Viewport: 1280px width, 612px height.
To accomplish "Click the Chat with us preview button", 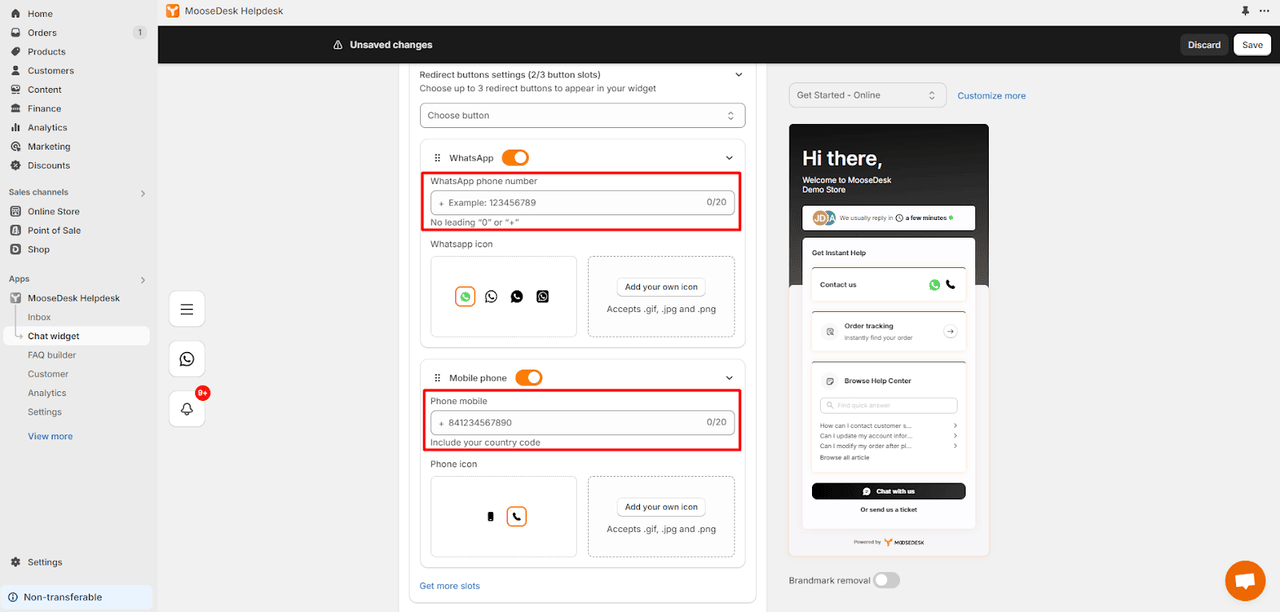I will coord(888,491).
